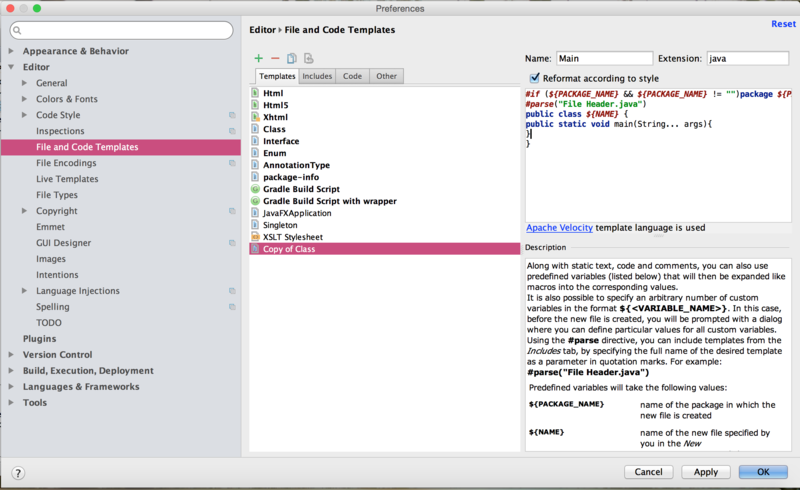The image size is (800, 490).
Task: Click the red minus Remove Template icon
Action: 275,58
